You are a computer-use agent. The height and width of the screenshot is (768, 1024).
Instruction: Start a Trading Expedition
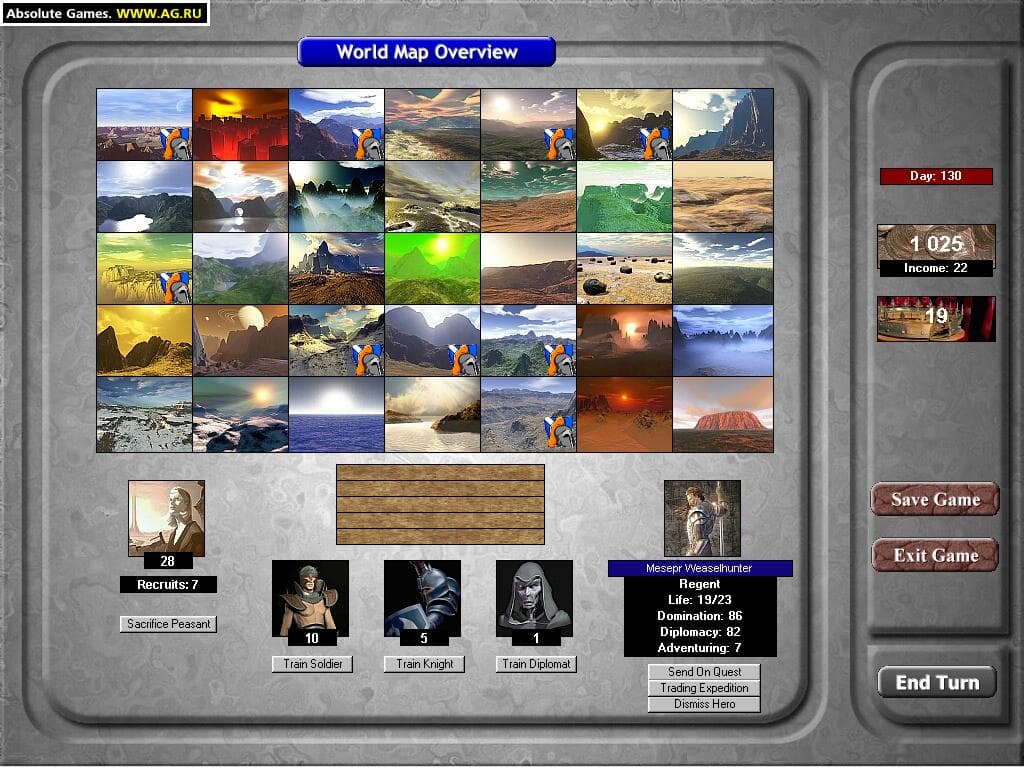703,688
